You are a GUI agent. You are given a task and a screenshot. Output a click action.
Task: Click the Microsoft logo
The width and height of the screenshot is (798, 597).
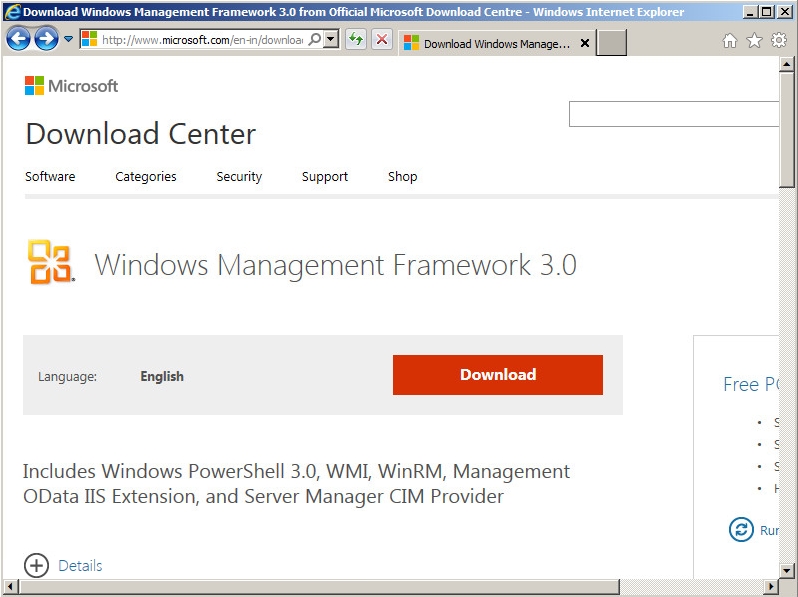(71, 86)
